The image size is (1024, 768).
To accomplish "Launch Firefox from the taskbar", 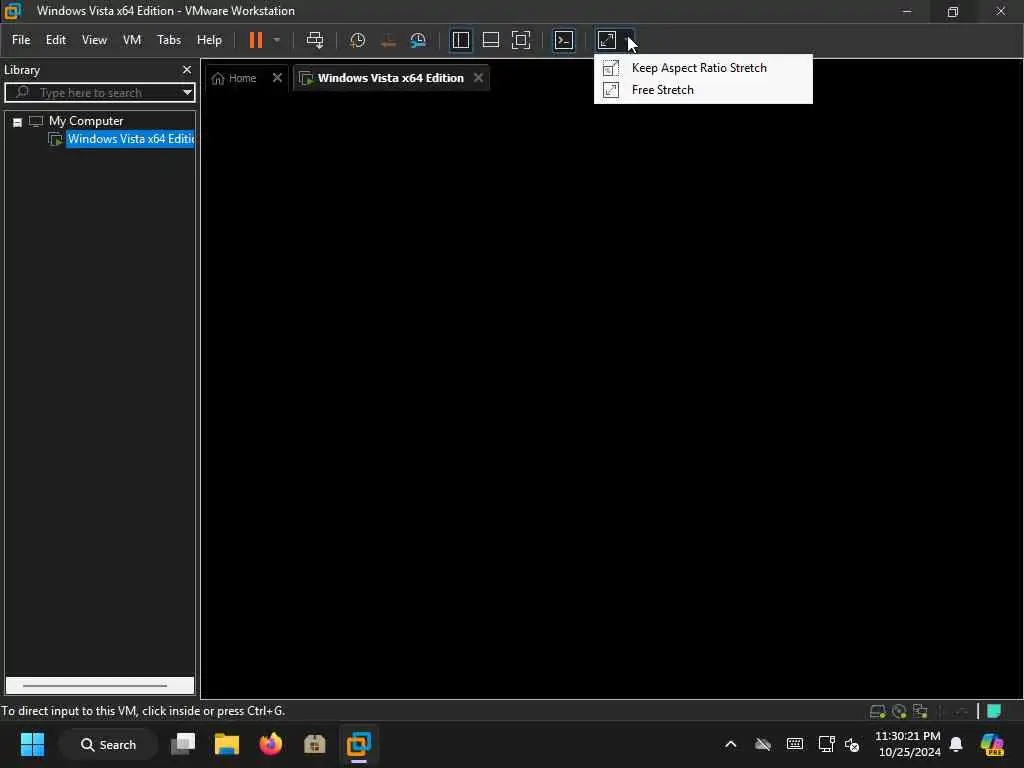I will click(270, 744).
